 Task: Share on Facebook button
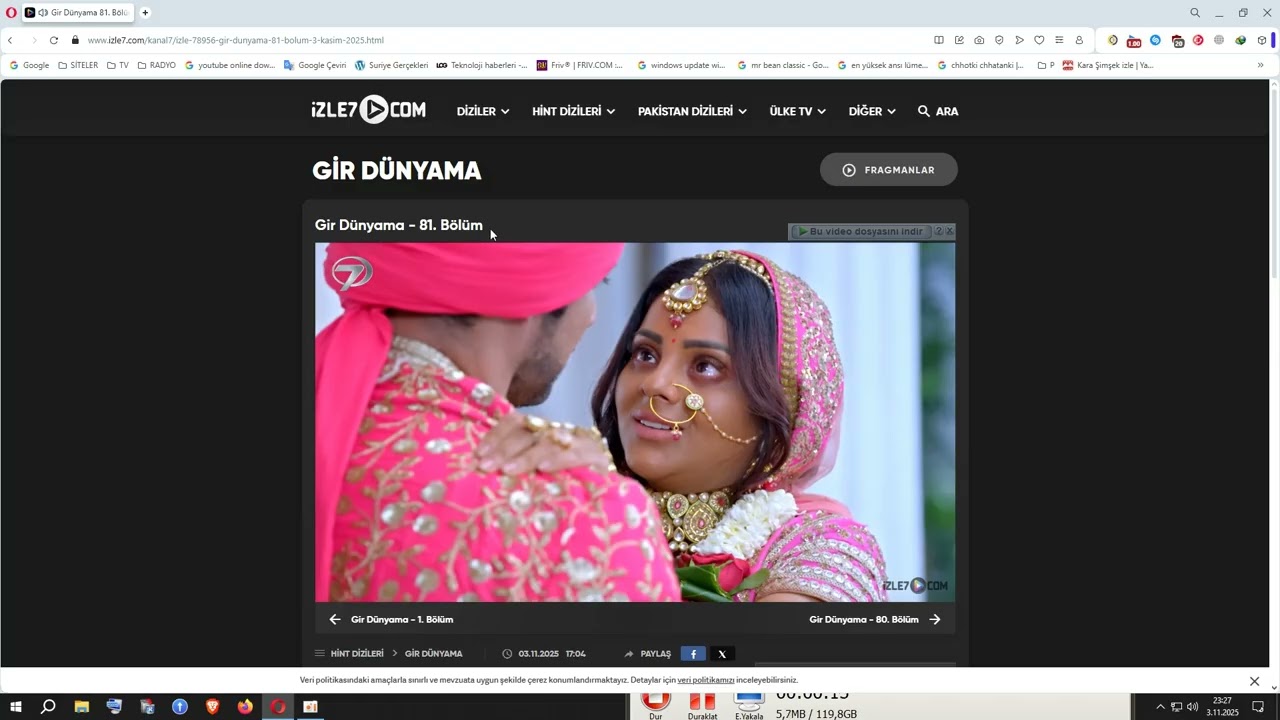(x=693, y=654)
